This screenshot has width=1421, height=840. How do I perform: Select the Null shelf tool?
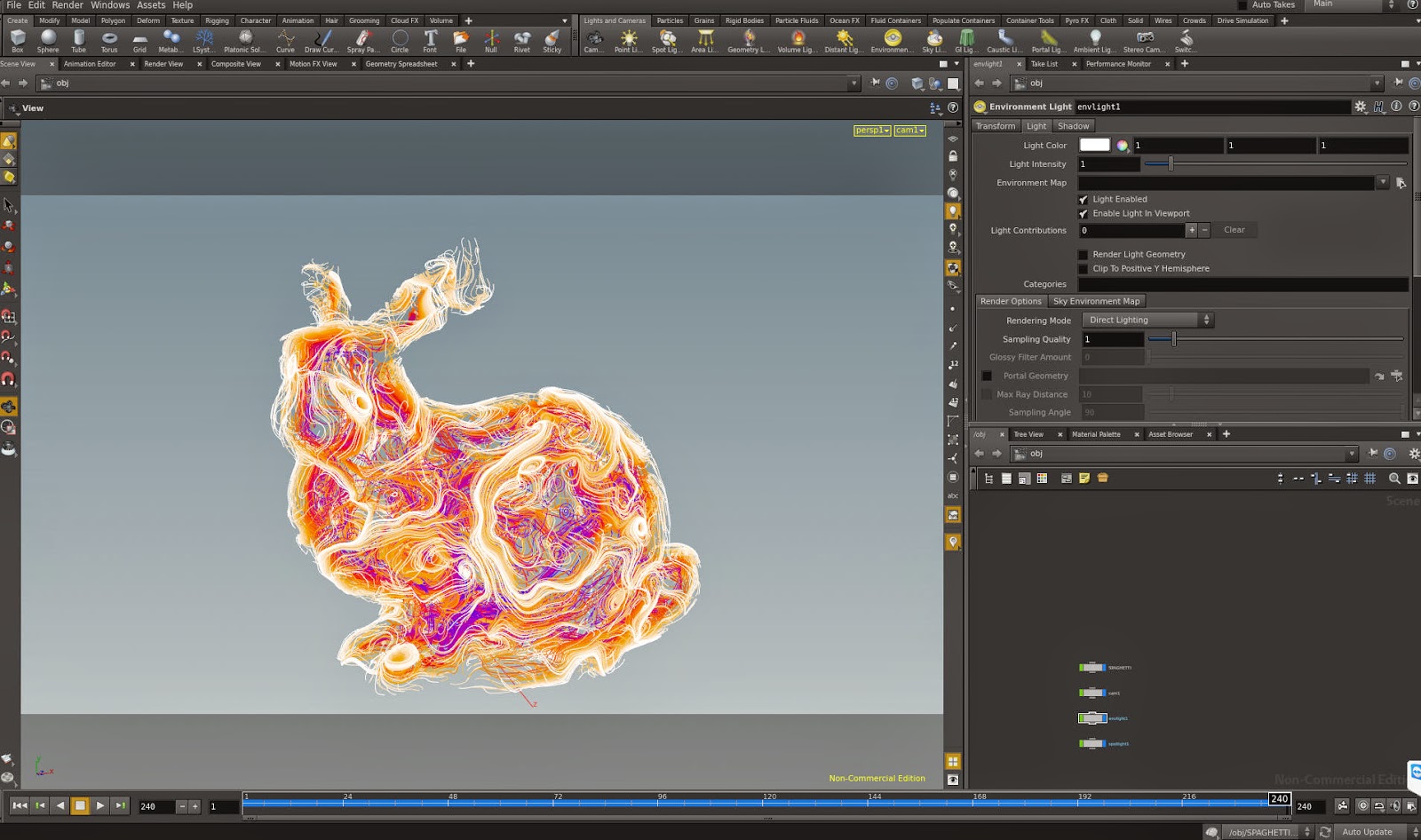[491, 39]
